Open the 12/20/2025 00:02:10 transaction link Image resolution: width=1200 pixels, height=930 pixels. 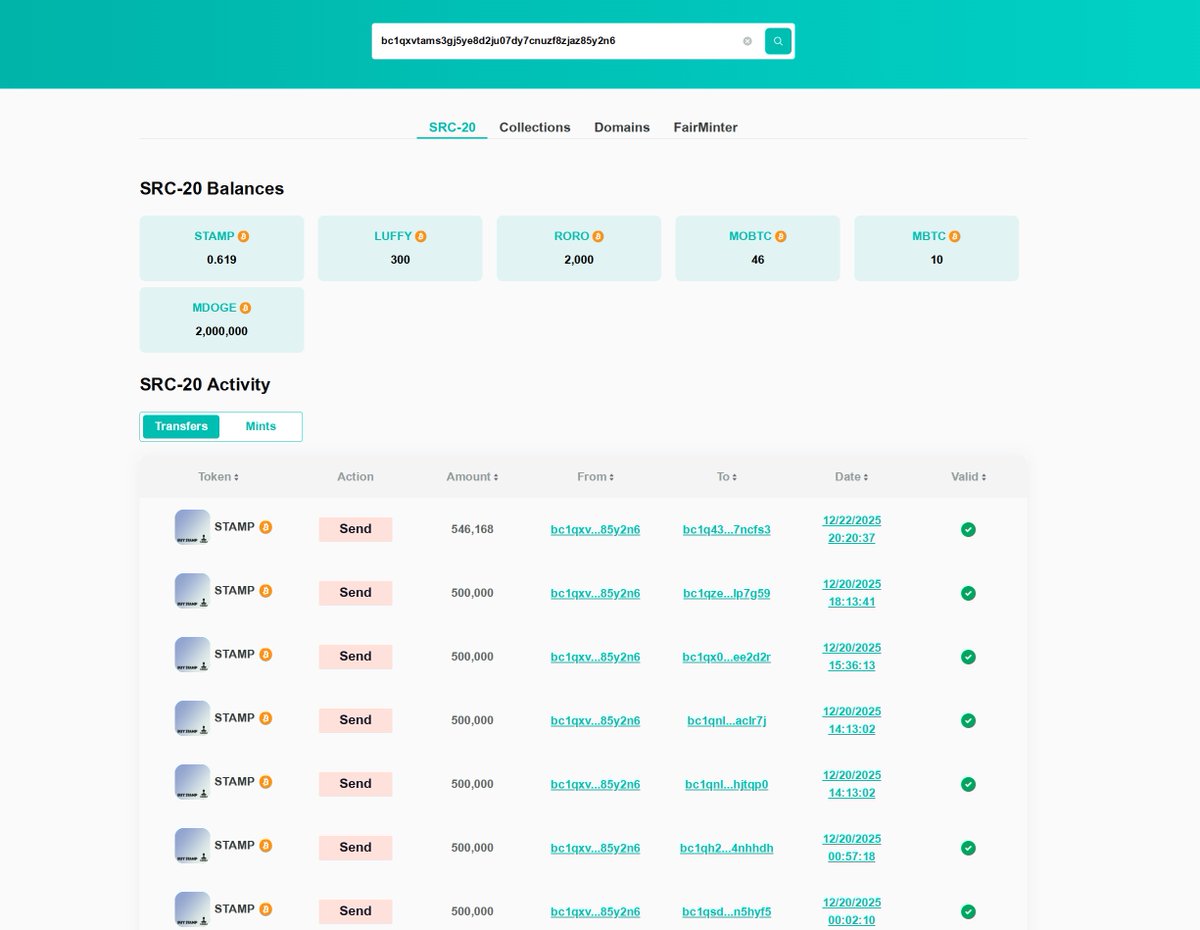pyautogui.click(x=852, y=911)
